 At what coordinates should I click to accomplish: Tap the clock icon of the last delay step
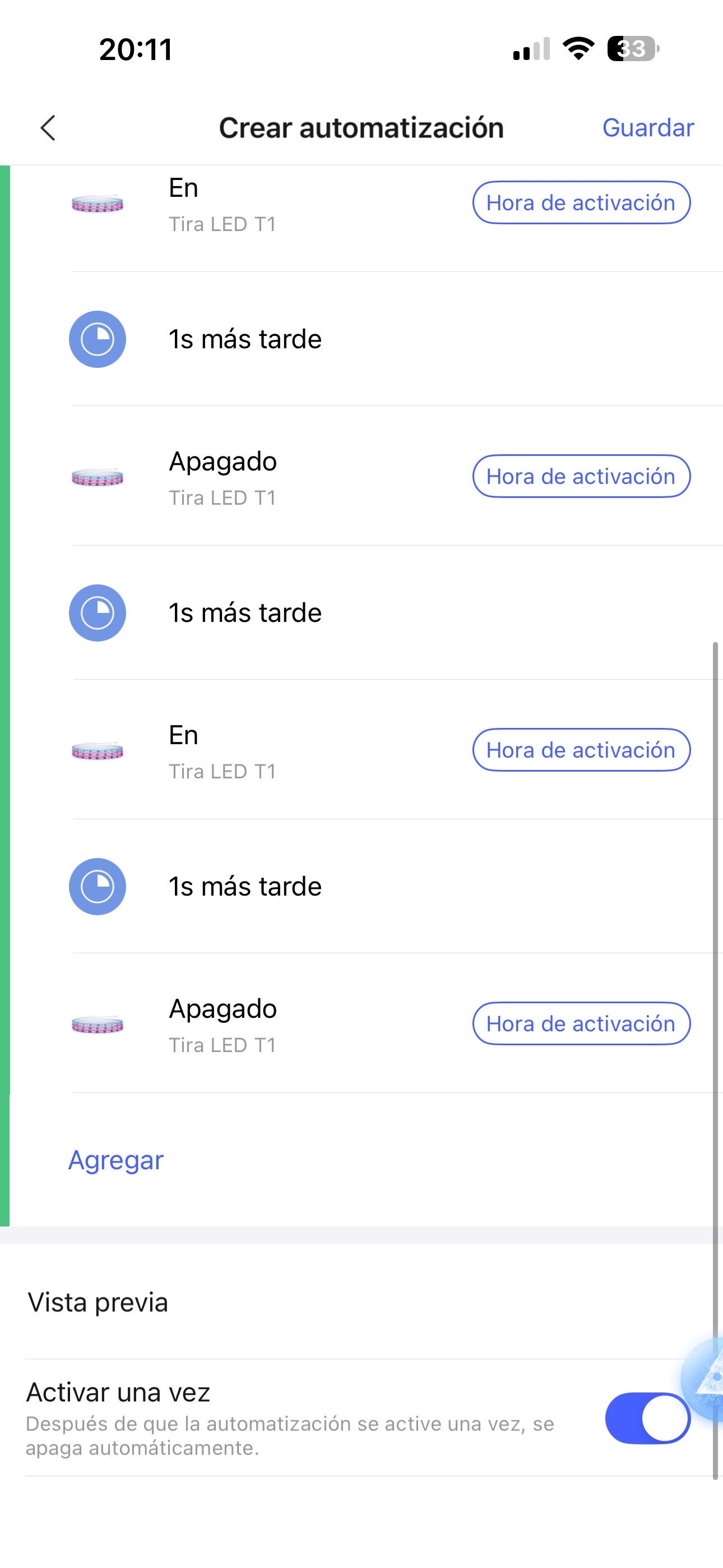click(x=98, y=886)
